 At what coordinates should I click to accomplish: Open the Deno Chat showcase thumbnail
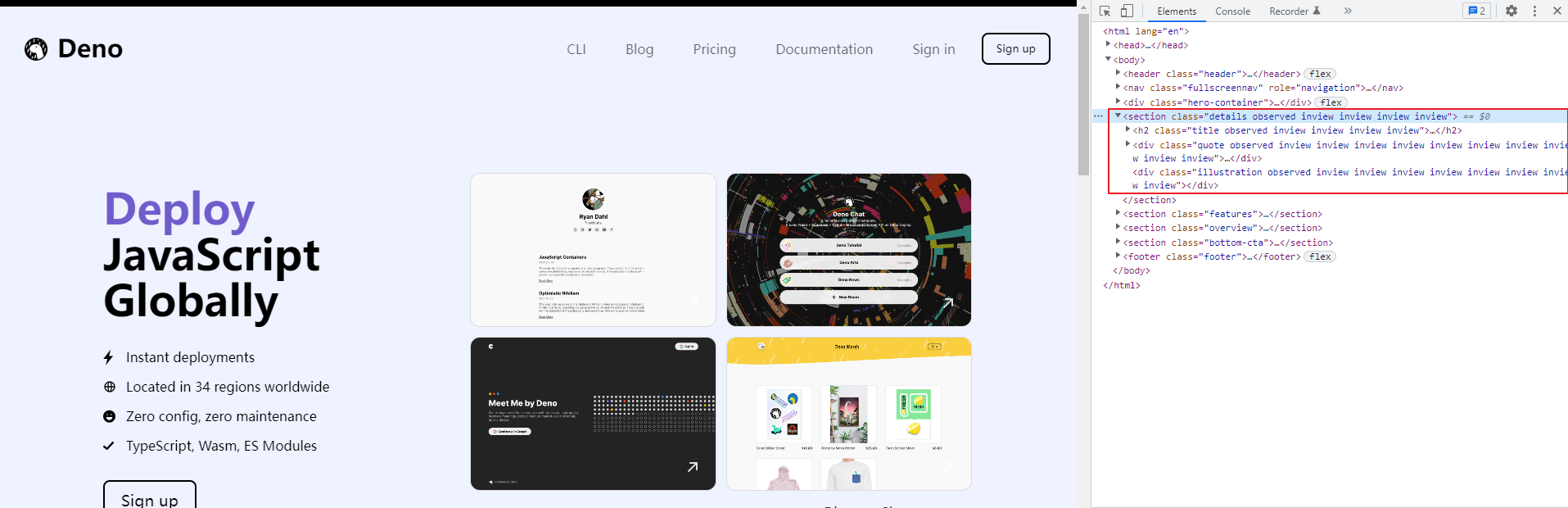[x=848, y=250]
